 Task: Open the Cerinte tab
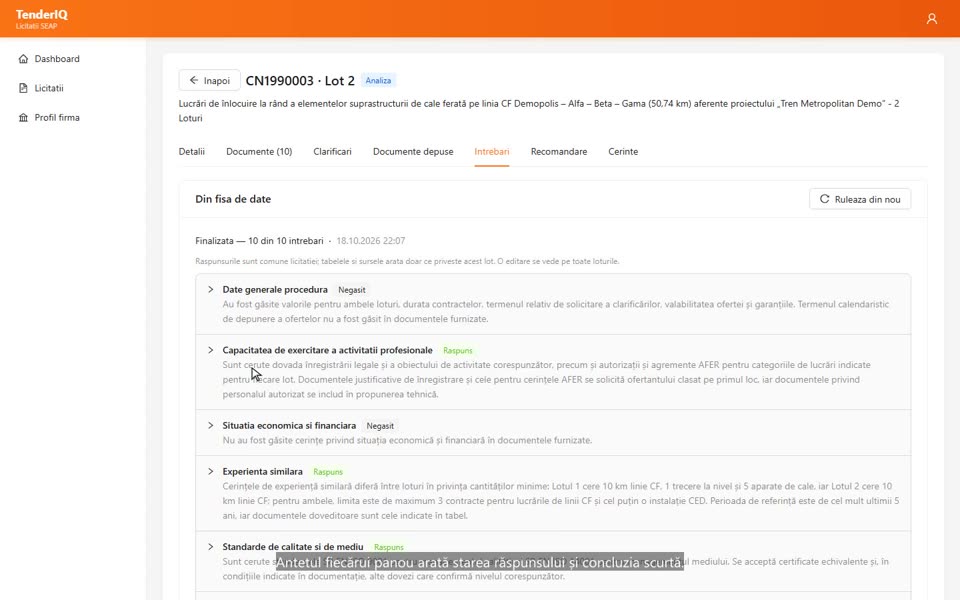click(623, 152)
